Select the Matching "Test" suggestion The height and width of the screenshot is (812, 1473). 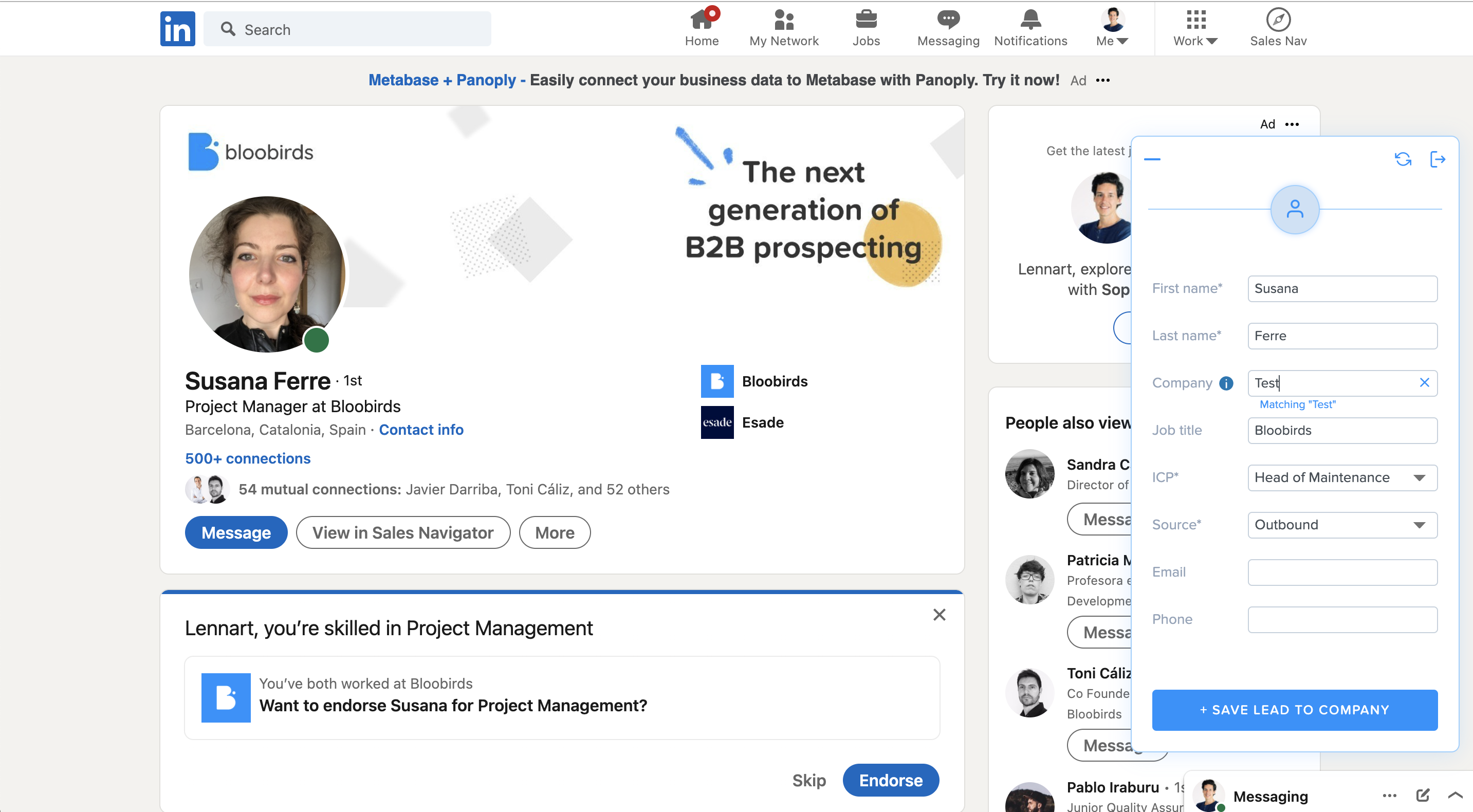pos(1297,404)
